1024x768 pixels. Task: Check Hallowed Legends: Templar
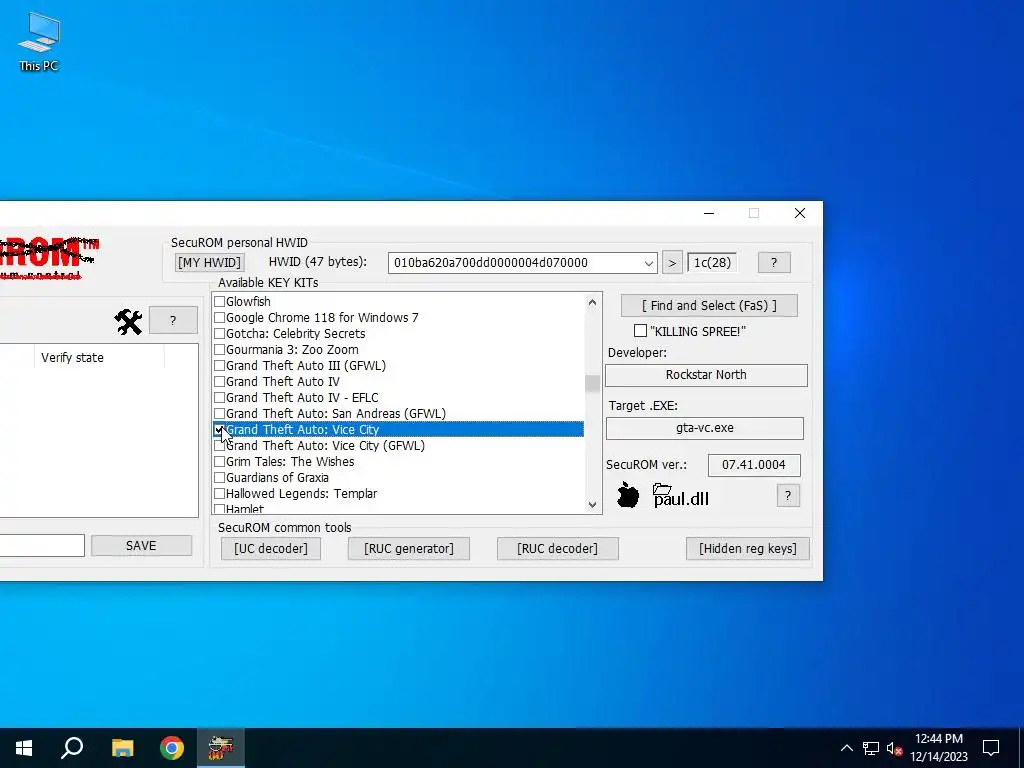click(219, 494)
